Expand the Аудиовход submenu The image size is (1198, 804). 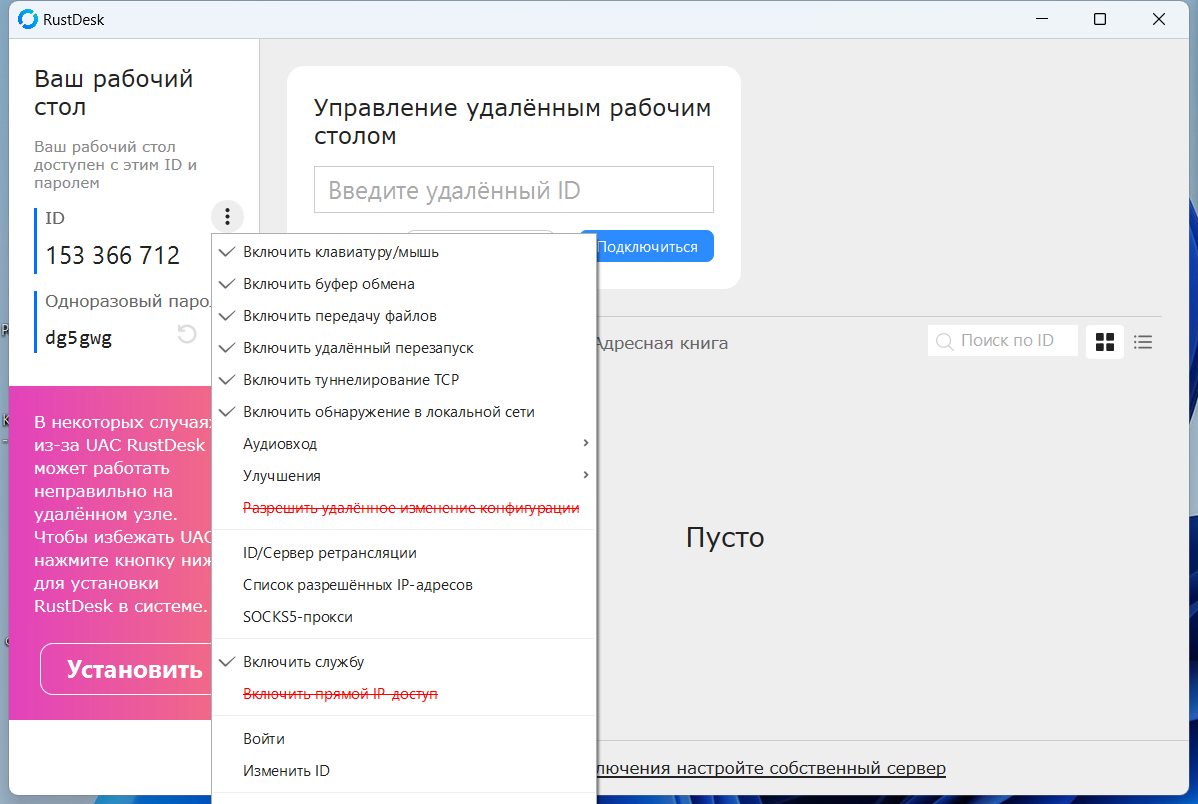(x=403, y=444)
